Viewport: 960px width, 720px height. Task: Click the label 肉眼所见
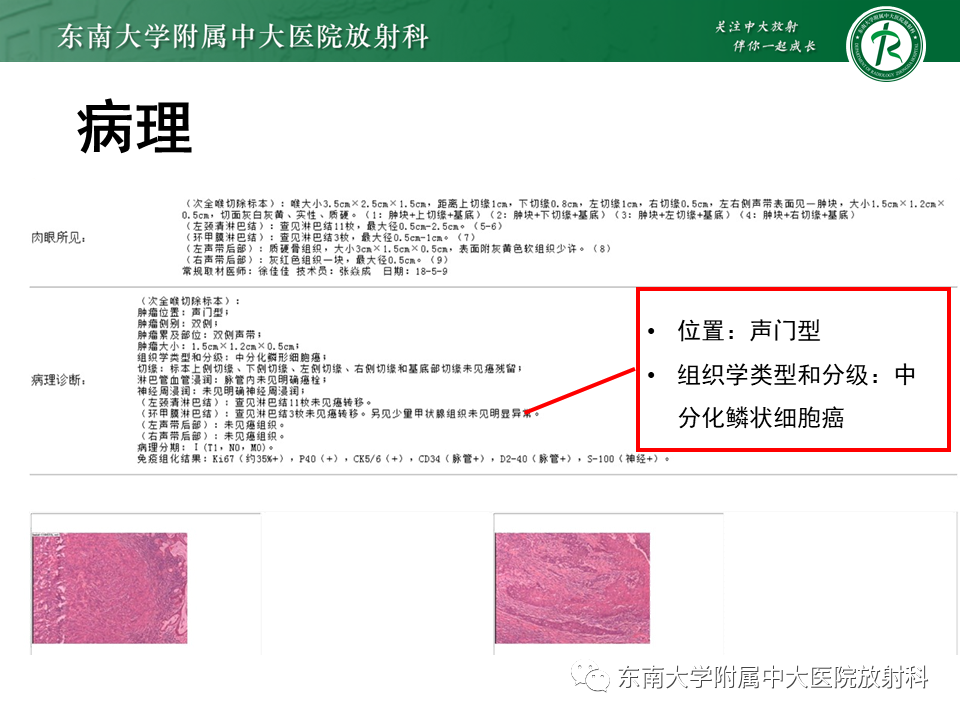(x=58, y=238)
